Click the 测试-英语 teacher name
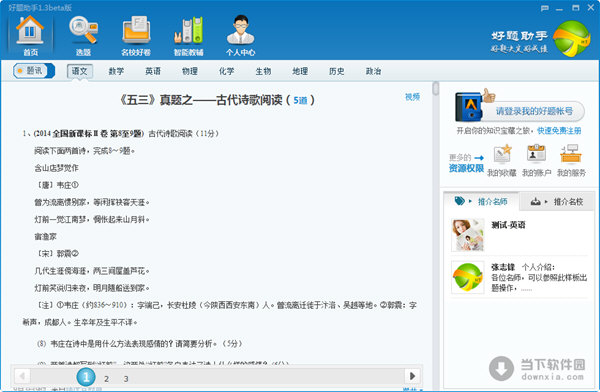 tap(508, 225)
